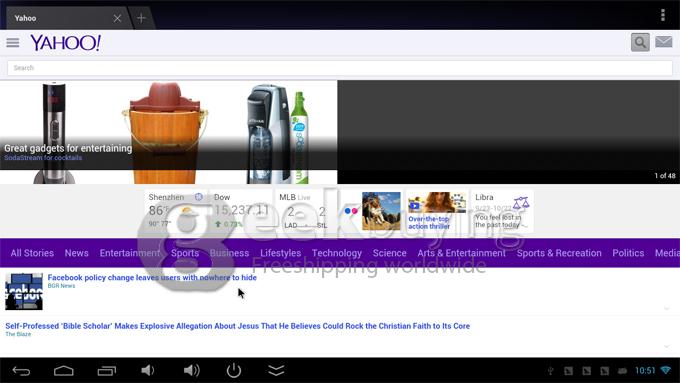Expand the Facebook policy story chevron
The image size is (680, 383).
(667, 308)
